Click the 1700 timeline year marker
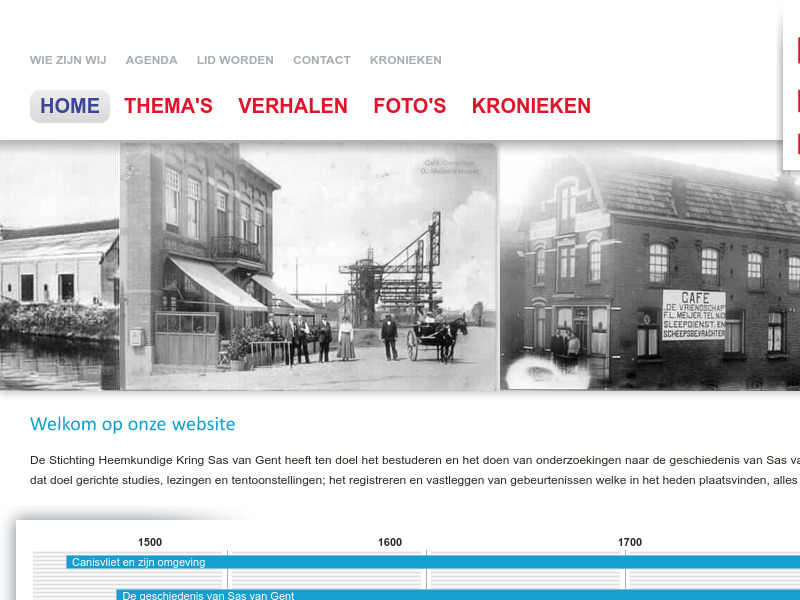This screenshot has width=800, height=600. pyautogui.click(x=630, y=541)
